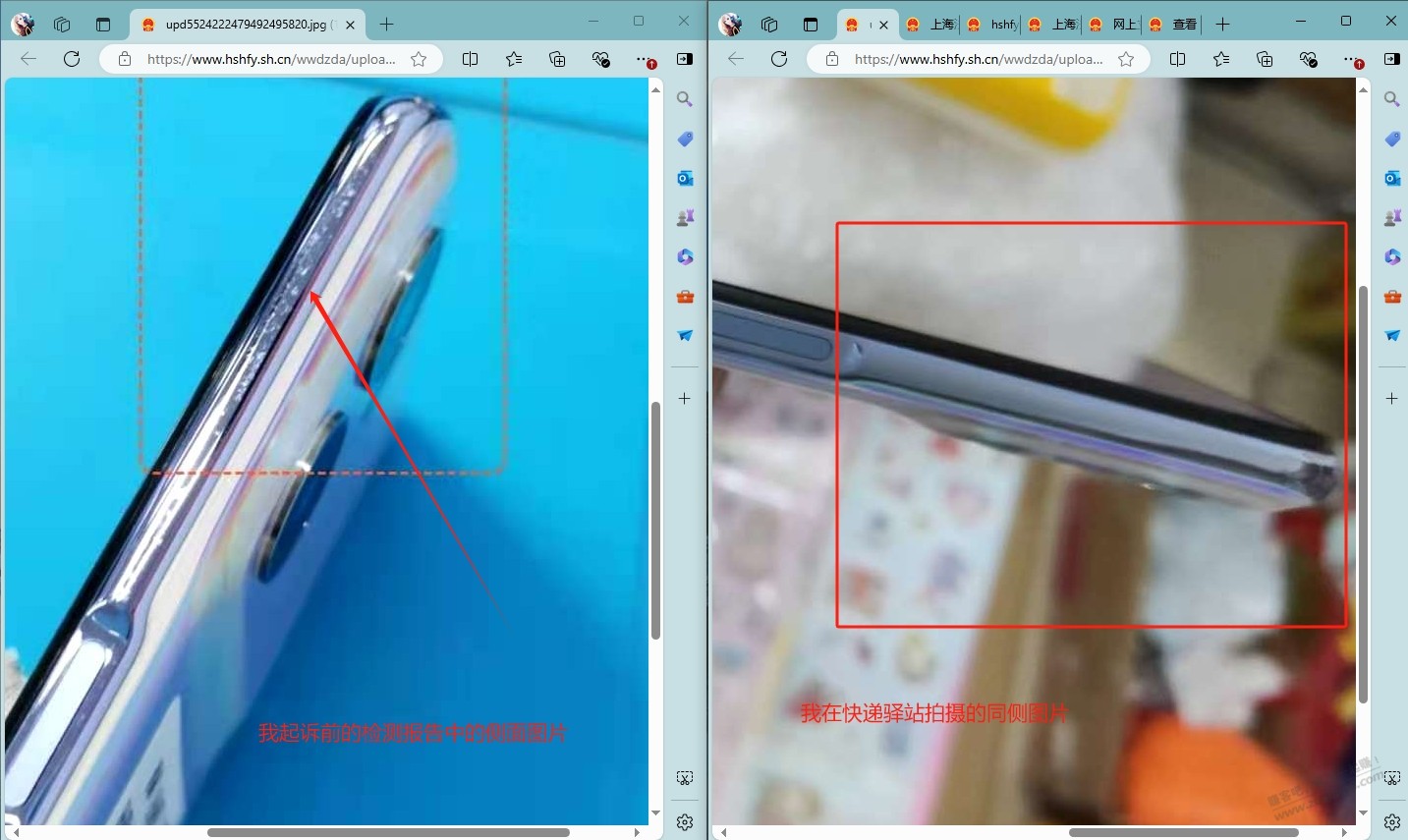Enable split screen in right window
Image resolution: width=1408 pixels, height=840 pixels.
coord(1178,59)
